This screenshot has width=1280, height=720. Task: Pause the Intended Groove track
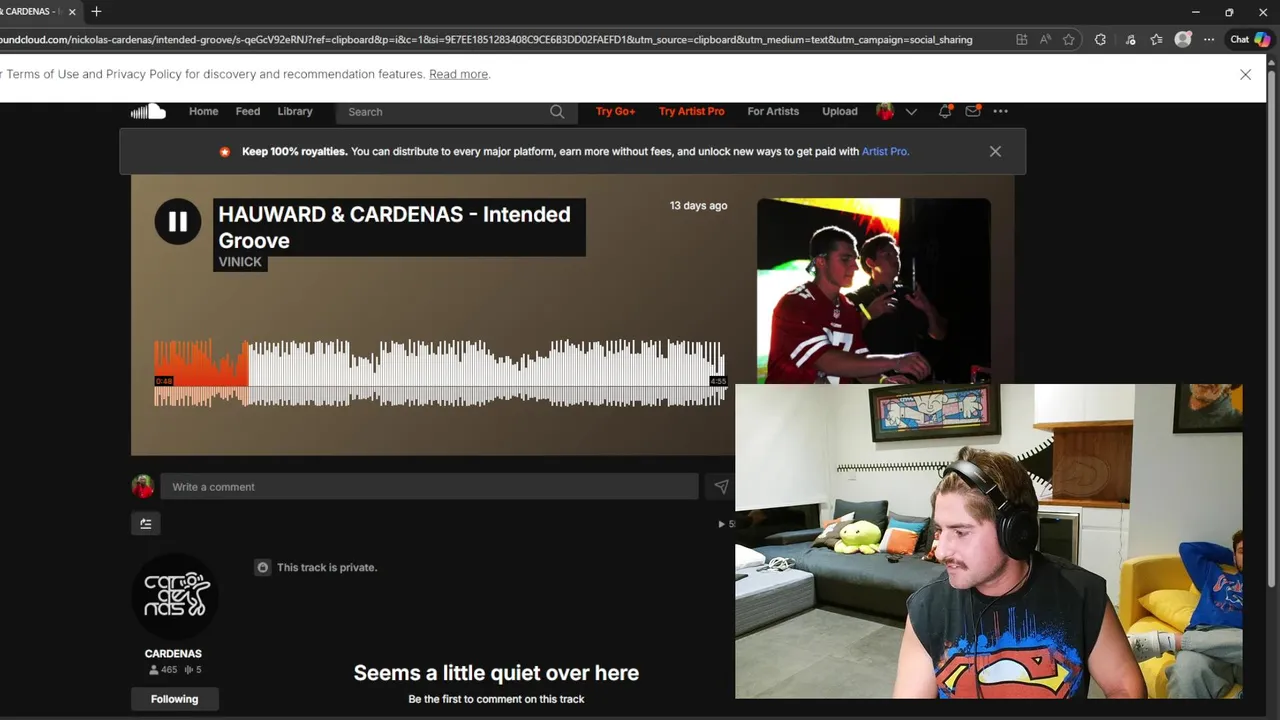tap(178, 222)
